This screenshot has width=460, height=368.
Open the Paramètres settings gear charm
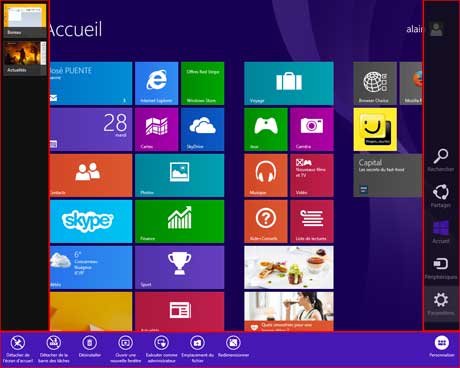point(441,304)
